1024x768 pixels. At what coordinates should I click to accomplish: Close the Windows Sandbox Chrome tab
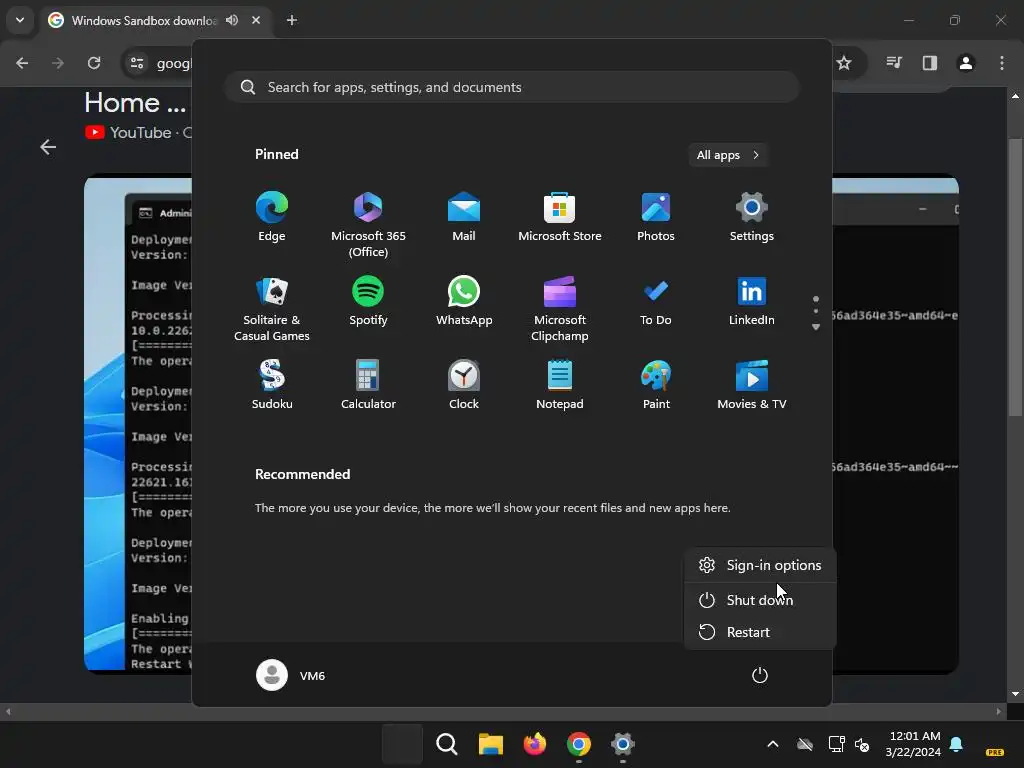click(256, 20)
